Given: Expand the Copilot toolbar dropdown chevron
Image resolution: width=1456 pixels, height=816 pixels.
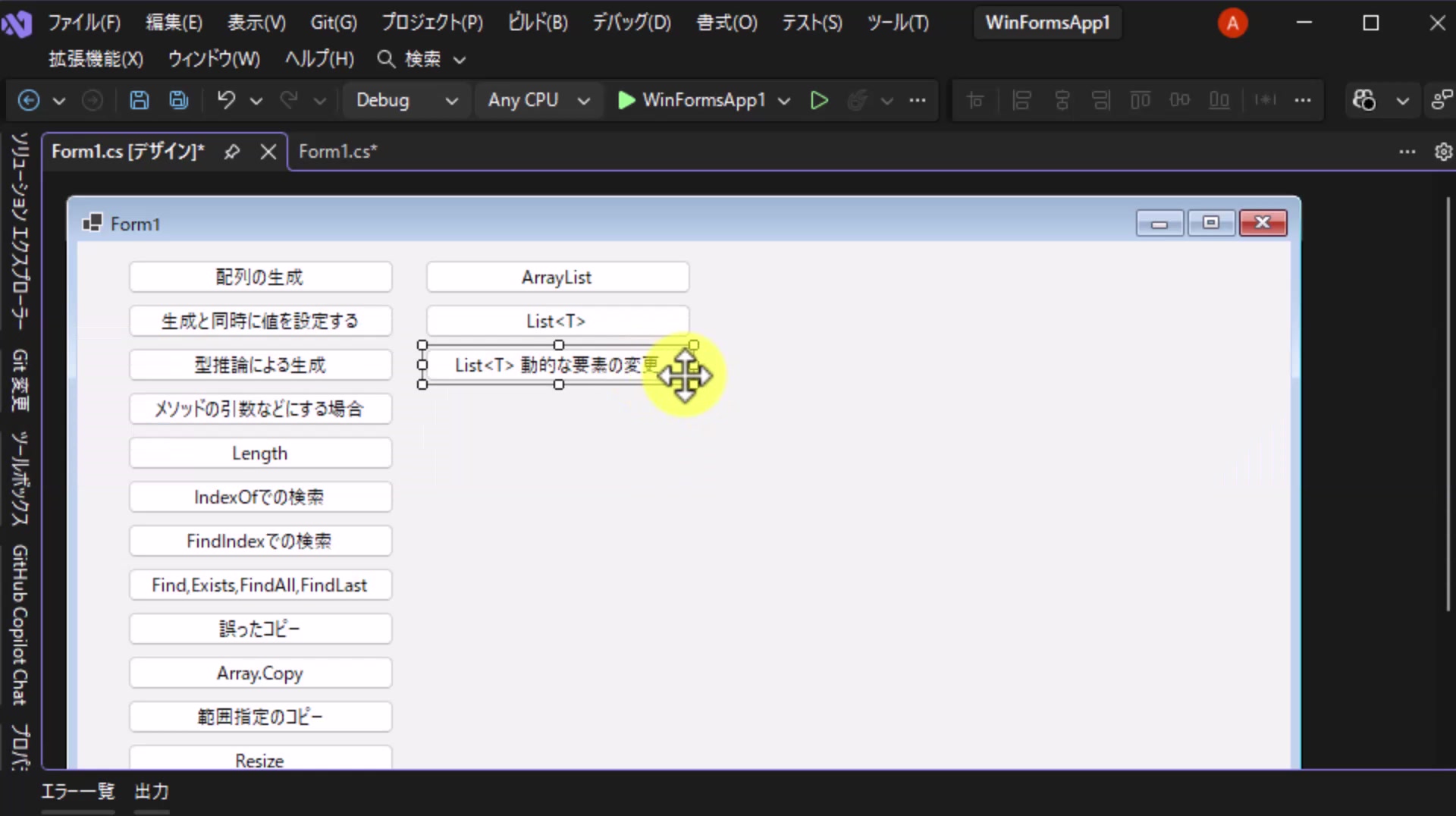Looking at the screenshot, I should coord(1403,100).
